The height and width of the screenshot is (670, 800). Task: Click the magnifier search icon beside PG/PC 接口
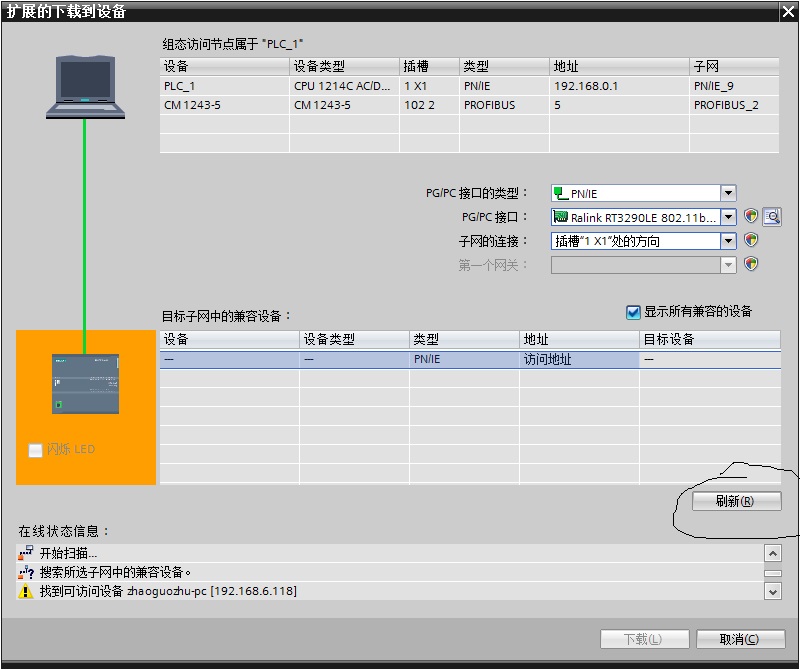click(x=772, y=217)
